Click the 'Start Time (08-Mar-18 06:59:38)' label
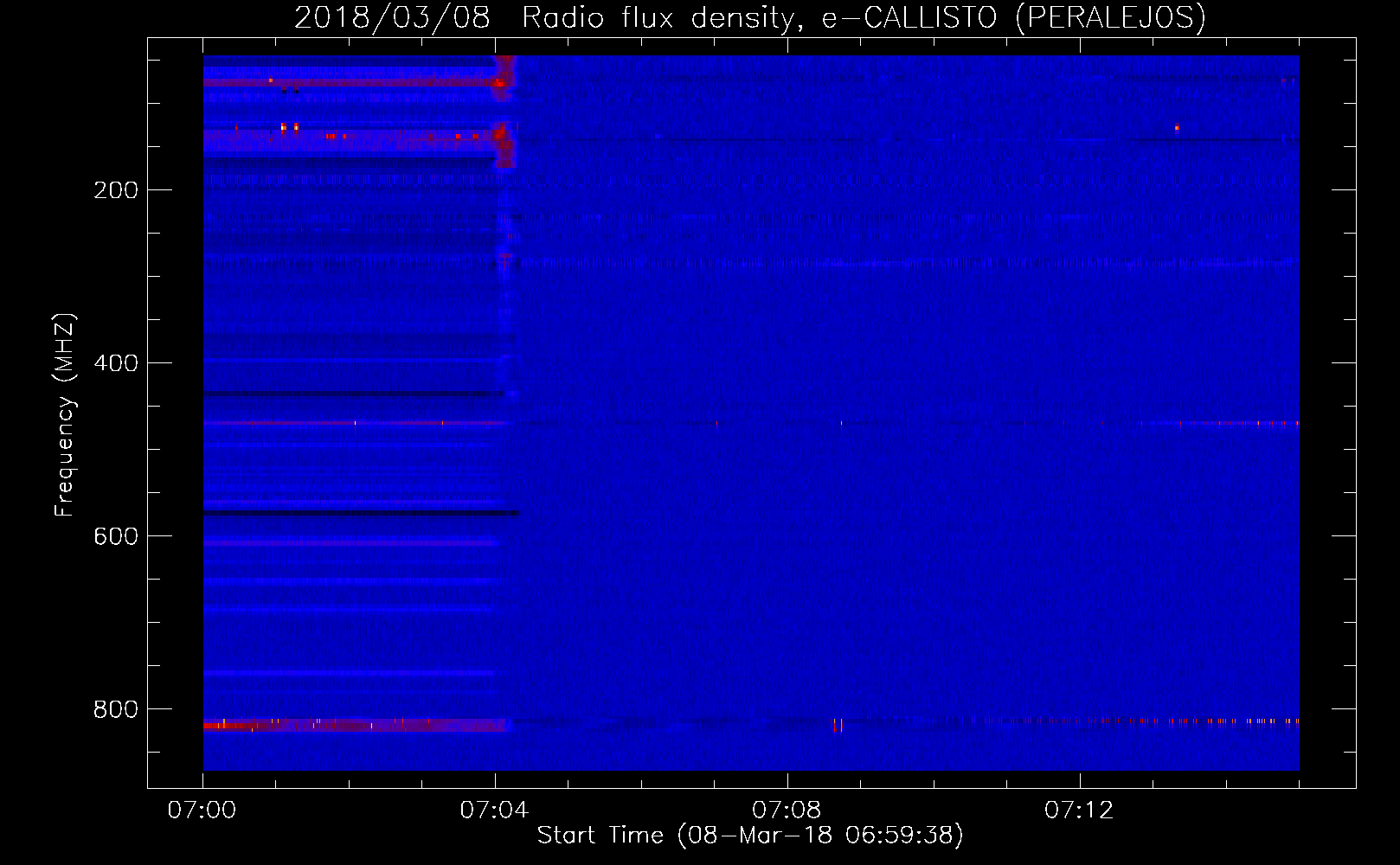Screen dimensions: 1400x865 click(x=750, y=836)
